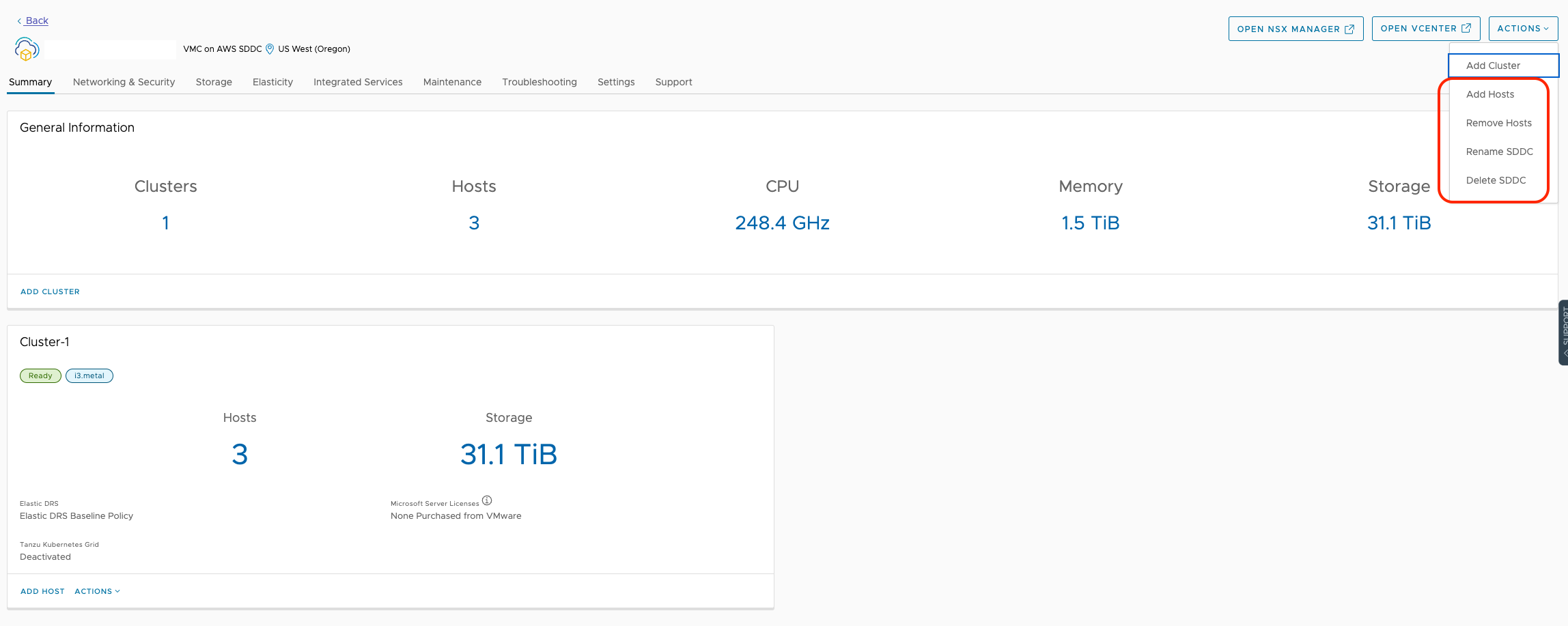Click the Back link
Viewport: 1568px width, 626px height.
(37, 20)
